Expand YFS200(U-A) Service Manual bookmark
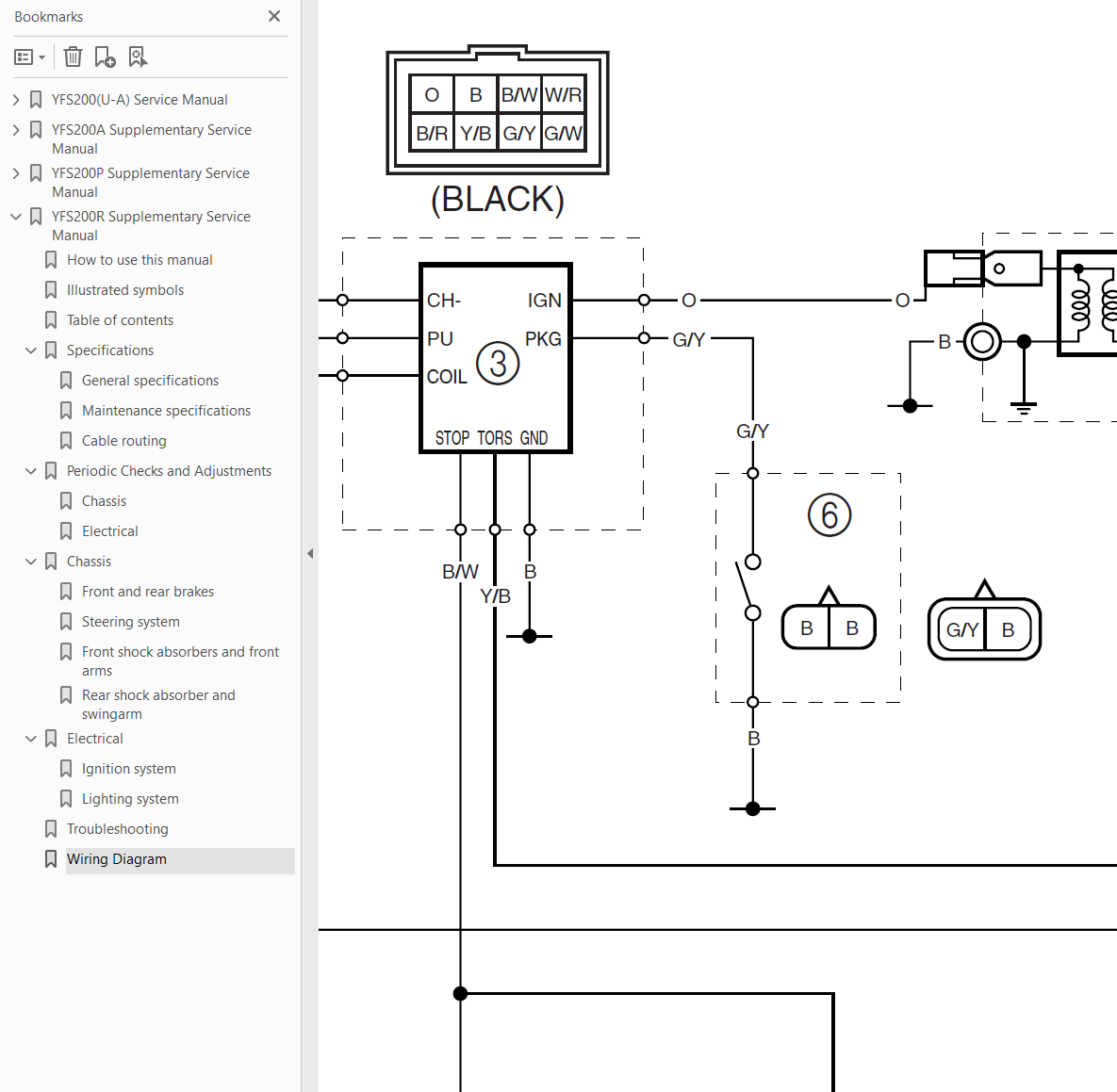The height and width of the screenshot is (1092, 1117). pos(16,100)
